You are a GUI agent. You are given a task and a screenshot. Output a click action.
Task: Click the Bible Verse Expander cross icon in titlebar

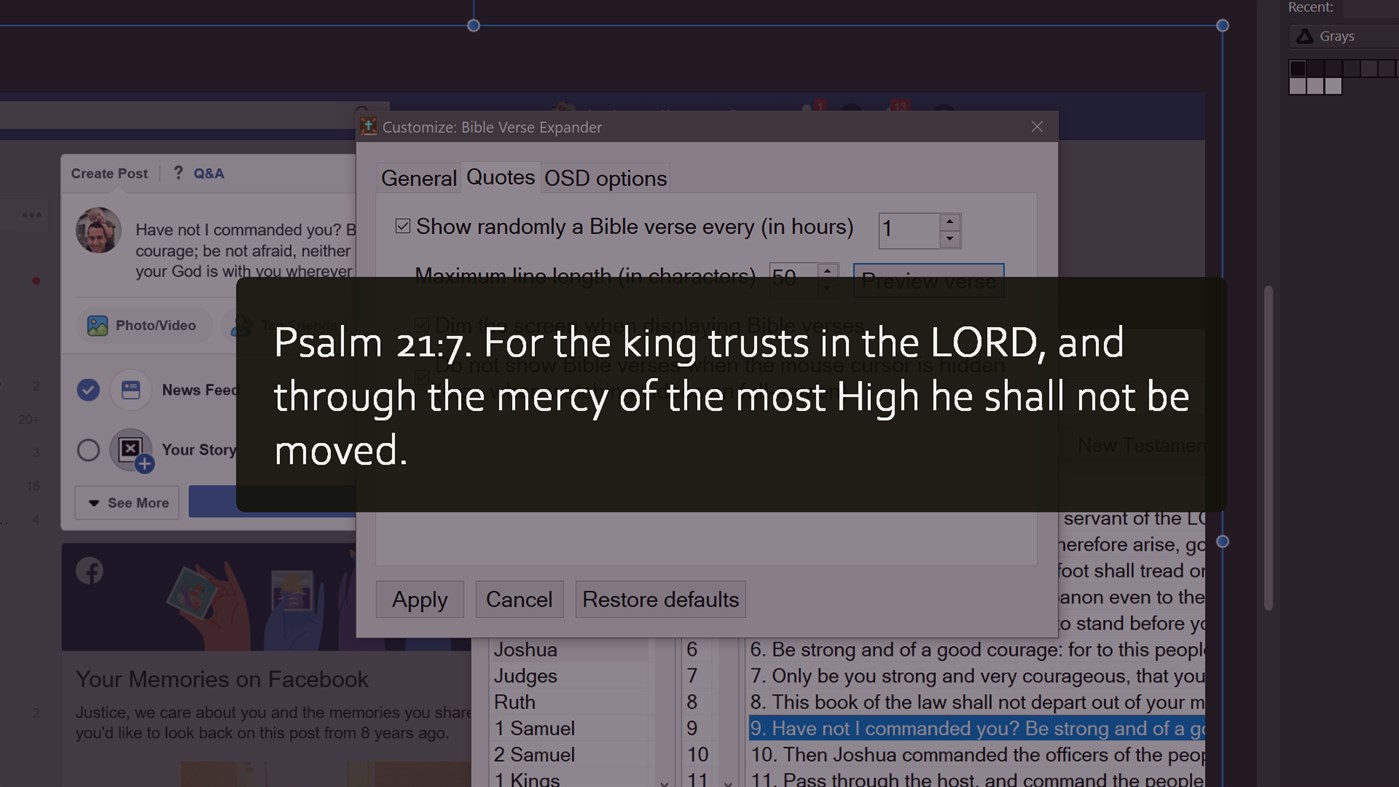click(x=1036, y=126)
